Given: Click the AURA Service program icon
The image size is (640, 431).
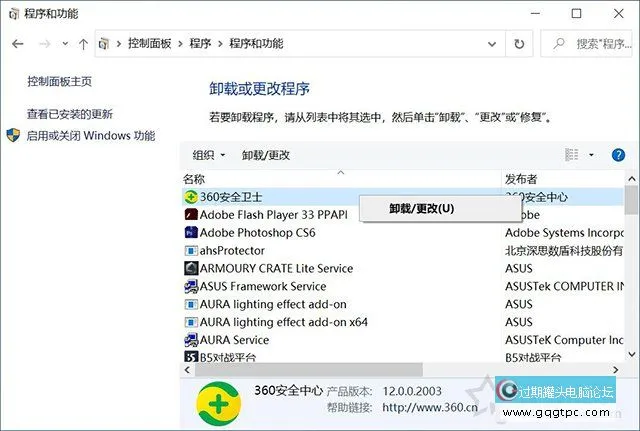Looking at the screenshot, I should pyautogui.click(x=191, y=340).
